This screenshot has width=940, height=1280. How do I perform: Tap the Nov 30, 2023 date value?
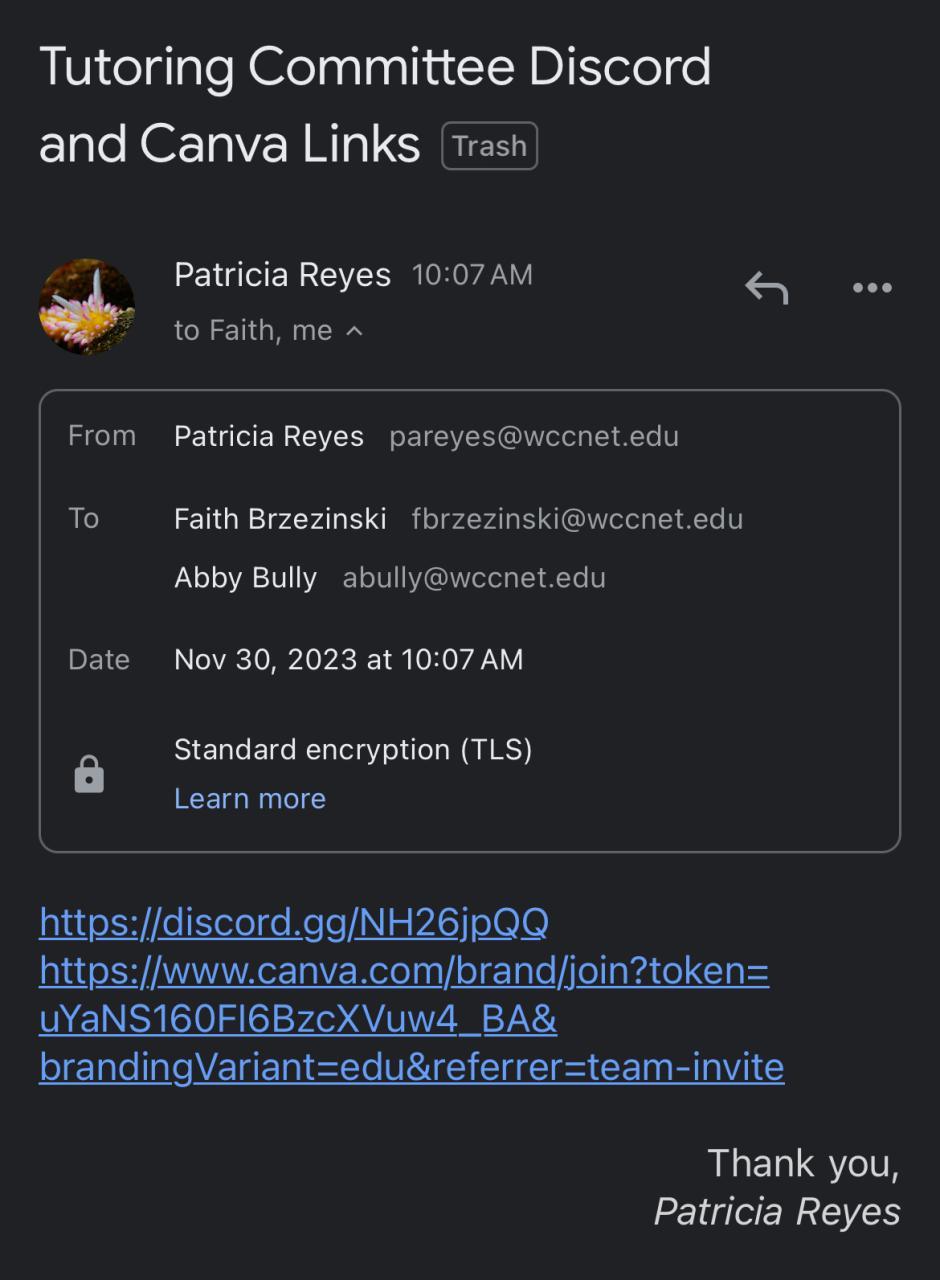348,660
